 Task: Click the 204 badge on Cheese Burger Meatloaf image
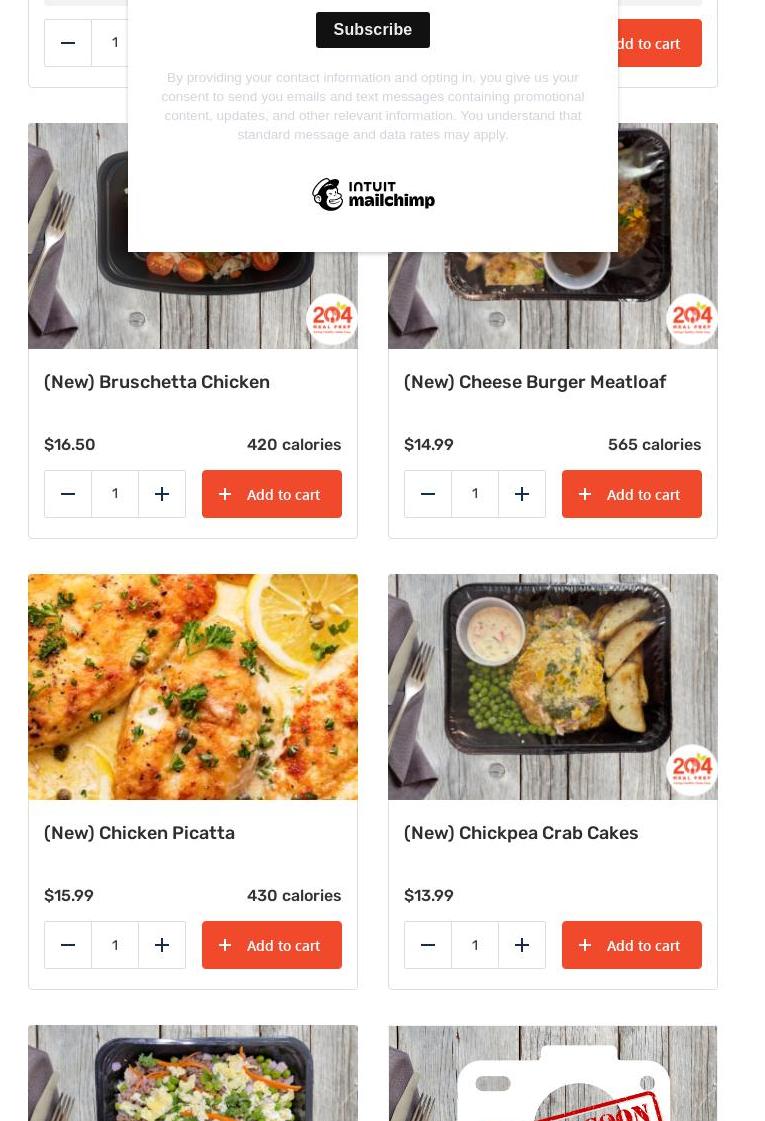691,319
